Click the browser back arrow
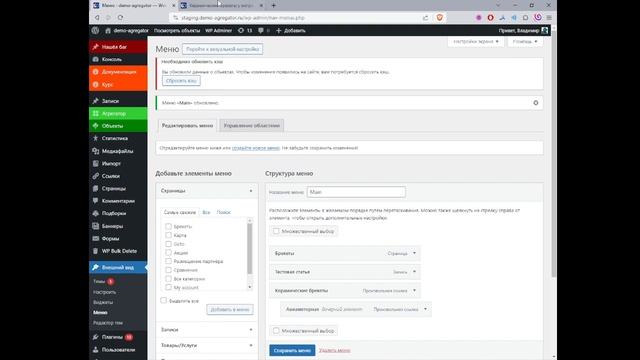Viewport: 640px width, 360px height. [x=97, y=18]
